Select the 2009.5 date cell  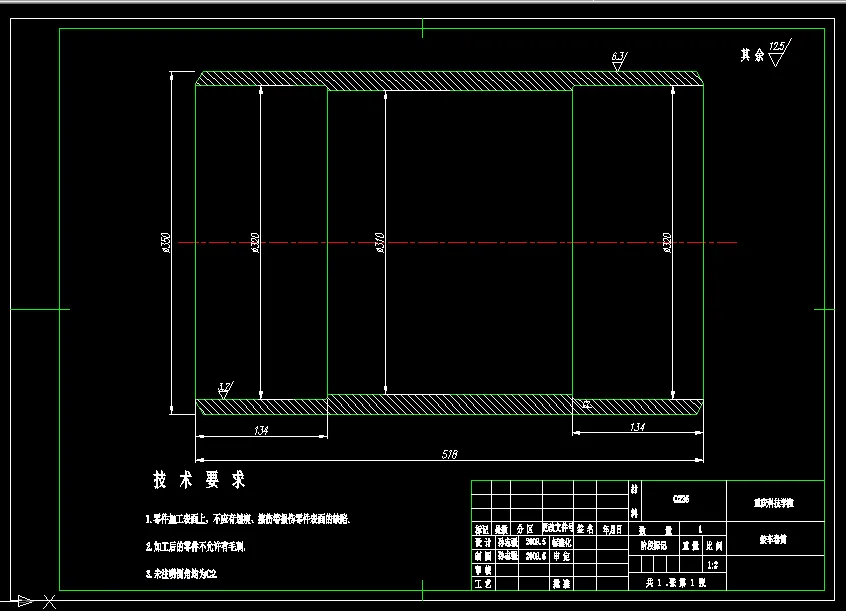[535, 542]
